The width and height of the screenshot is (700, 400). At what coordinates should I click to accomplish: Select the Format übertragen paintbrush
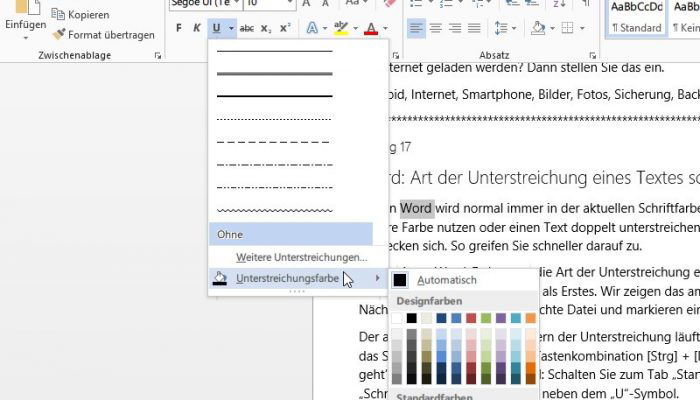tap(58, 34)
